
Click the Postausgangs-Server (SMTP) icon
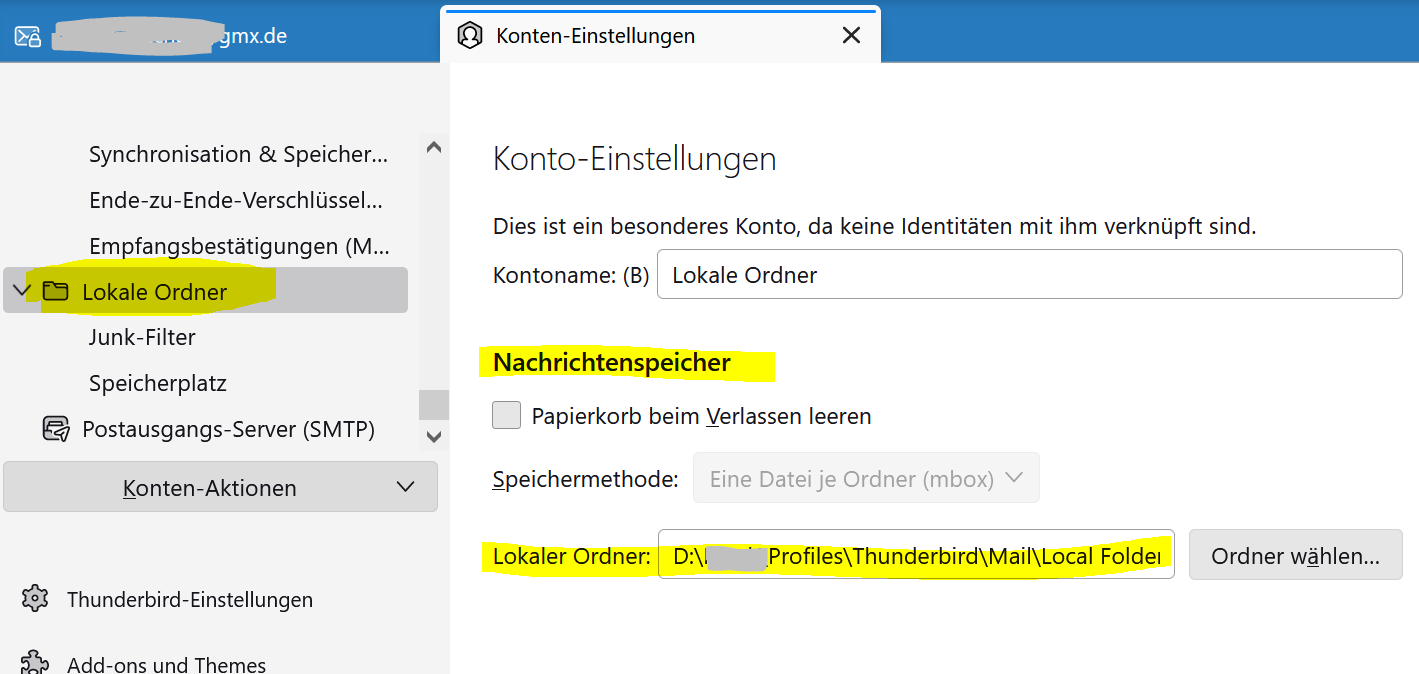pos(56,429)
